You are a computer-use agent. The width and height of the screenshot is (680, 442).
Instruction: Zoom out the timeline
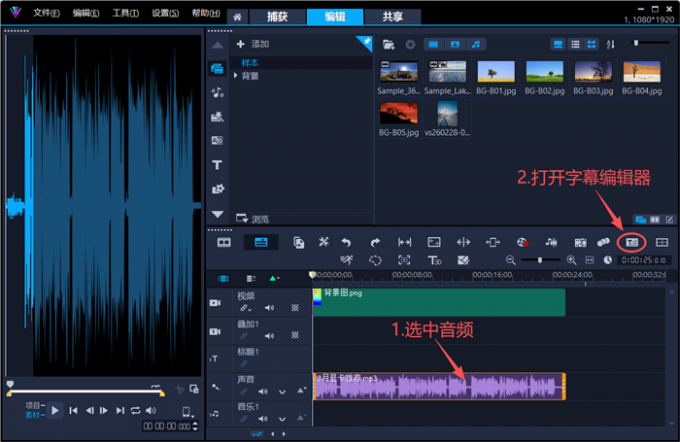coord(510,260)
